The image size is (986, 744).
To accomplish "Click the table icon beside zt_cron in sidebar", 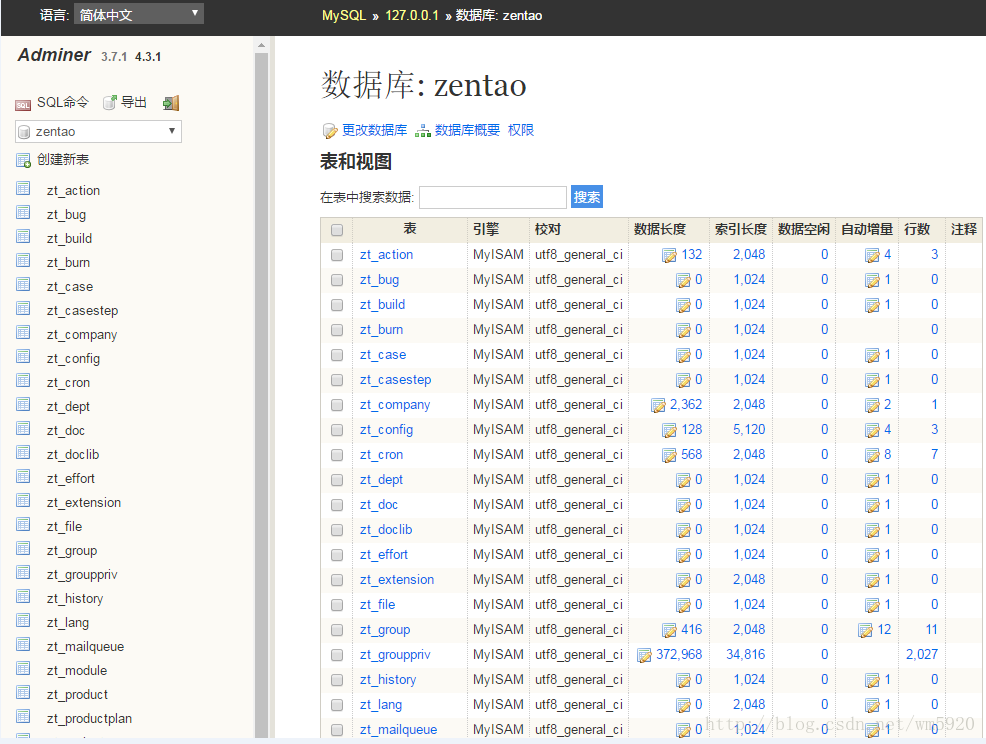I will click(x=23, y=380).
